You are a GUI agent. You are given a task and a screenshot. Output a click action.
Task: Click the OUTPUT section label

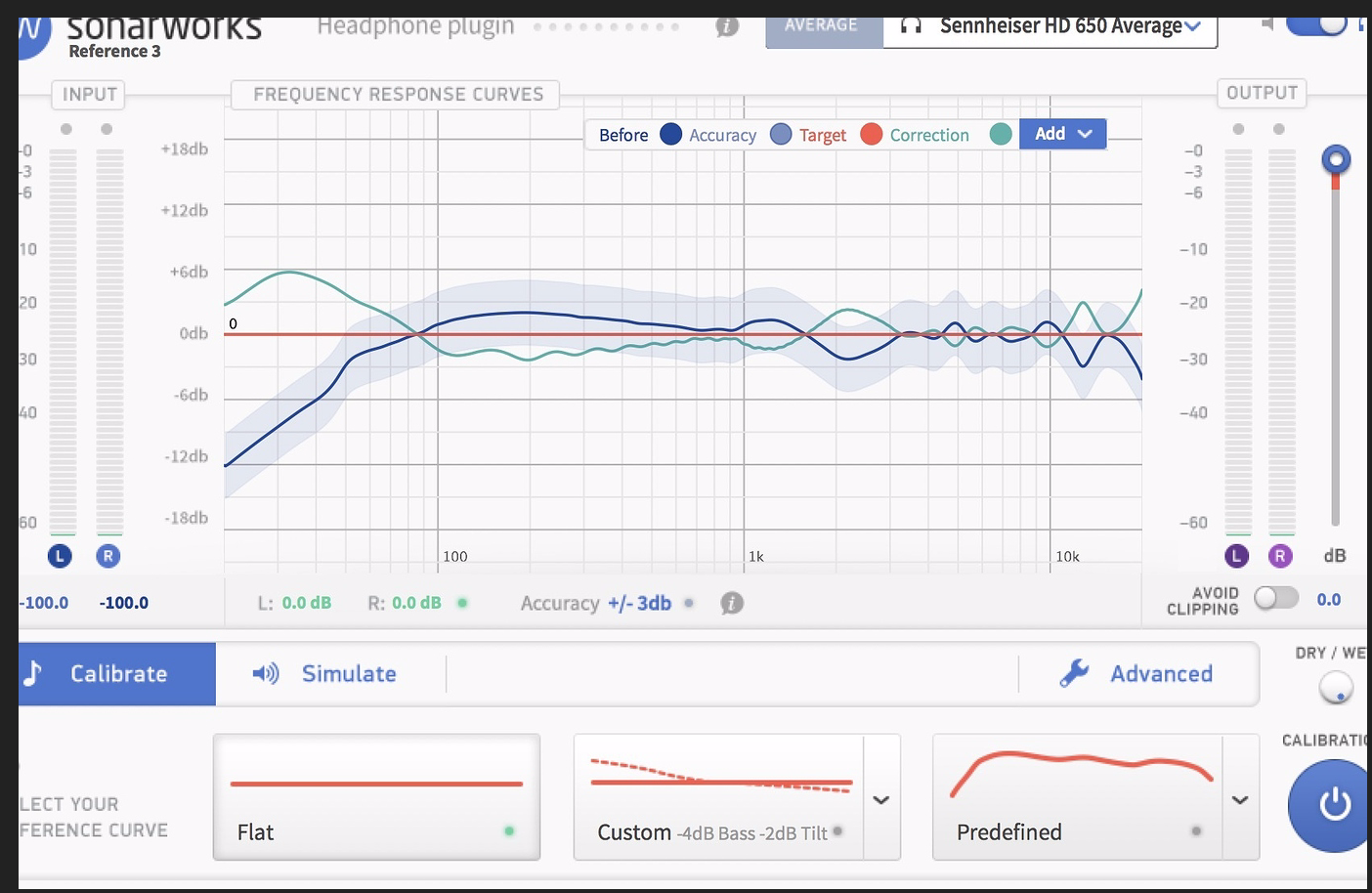1262,93
